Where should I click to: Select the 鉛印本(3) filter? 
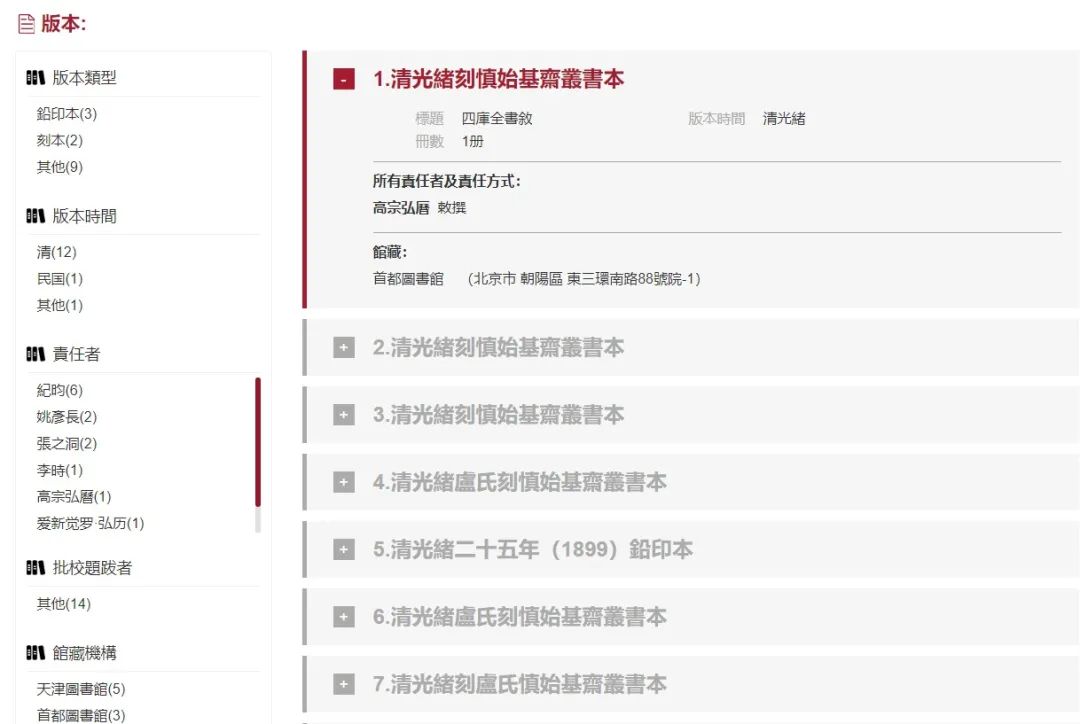[x=64, y=113]
